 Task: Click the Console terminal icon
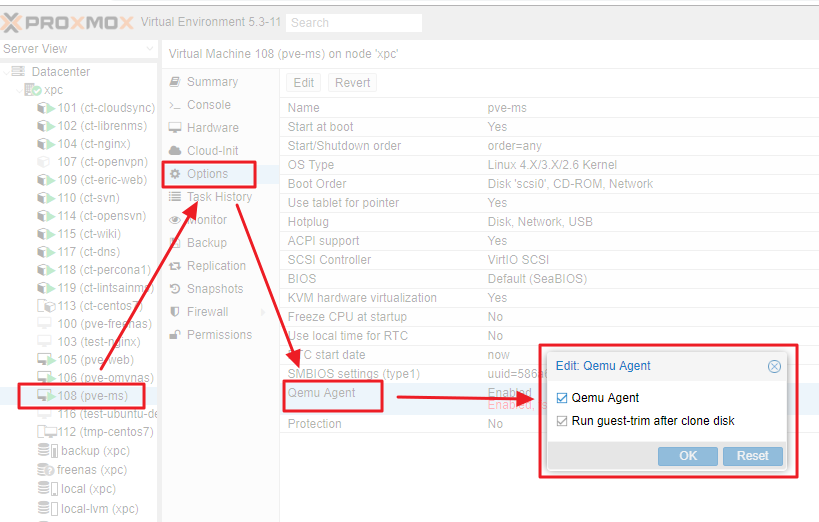pos(175,105)
